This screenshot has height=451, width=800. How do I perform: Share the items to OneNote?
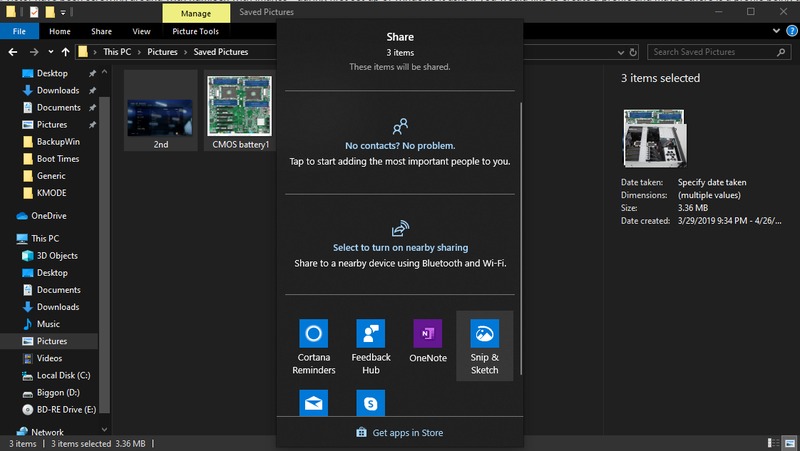point(427,344)
